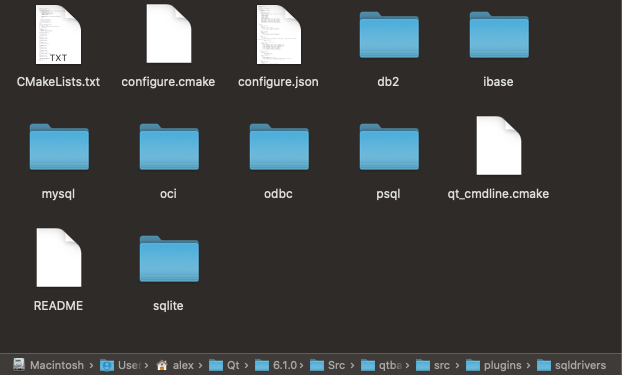Go to lowercase src folder in path bar
Screen dimensions: 622x375
(x=433, y=365)
